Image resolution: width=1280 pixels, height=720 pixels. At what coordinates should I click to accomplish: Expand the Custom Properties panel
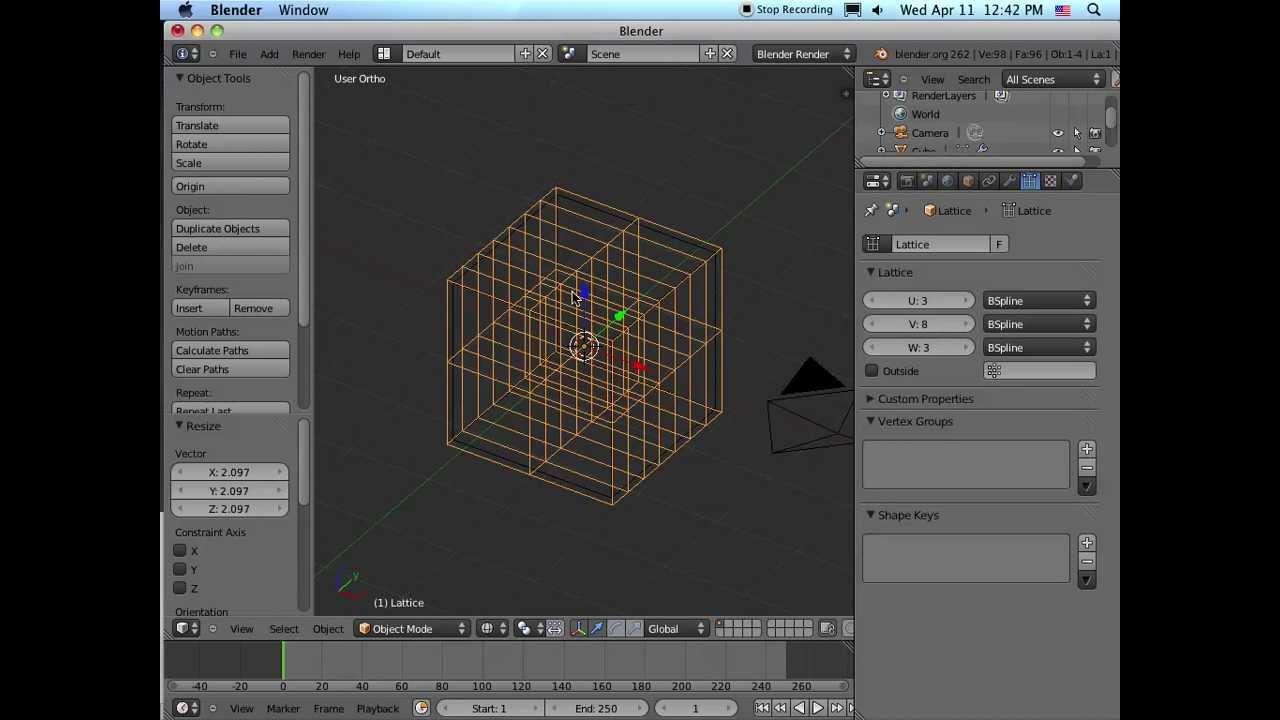870,399
